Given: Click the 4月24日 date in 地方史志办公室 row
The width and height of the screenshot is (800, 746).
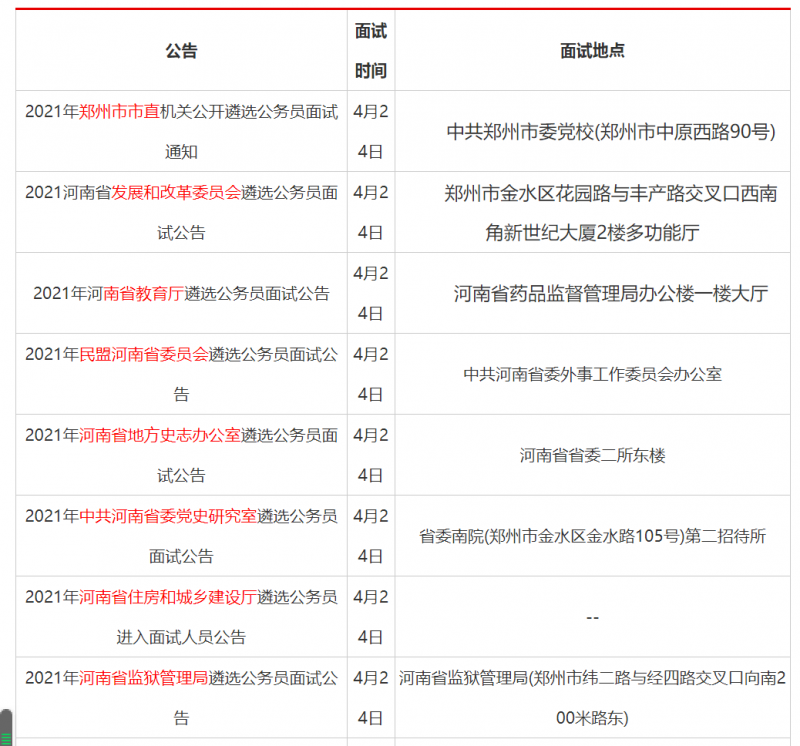Looking at the screenshot, I should click(x=371, y=455).
